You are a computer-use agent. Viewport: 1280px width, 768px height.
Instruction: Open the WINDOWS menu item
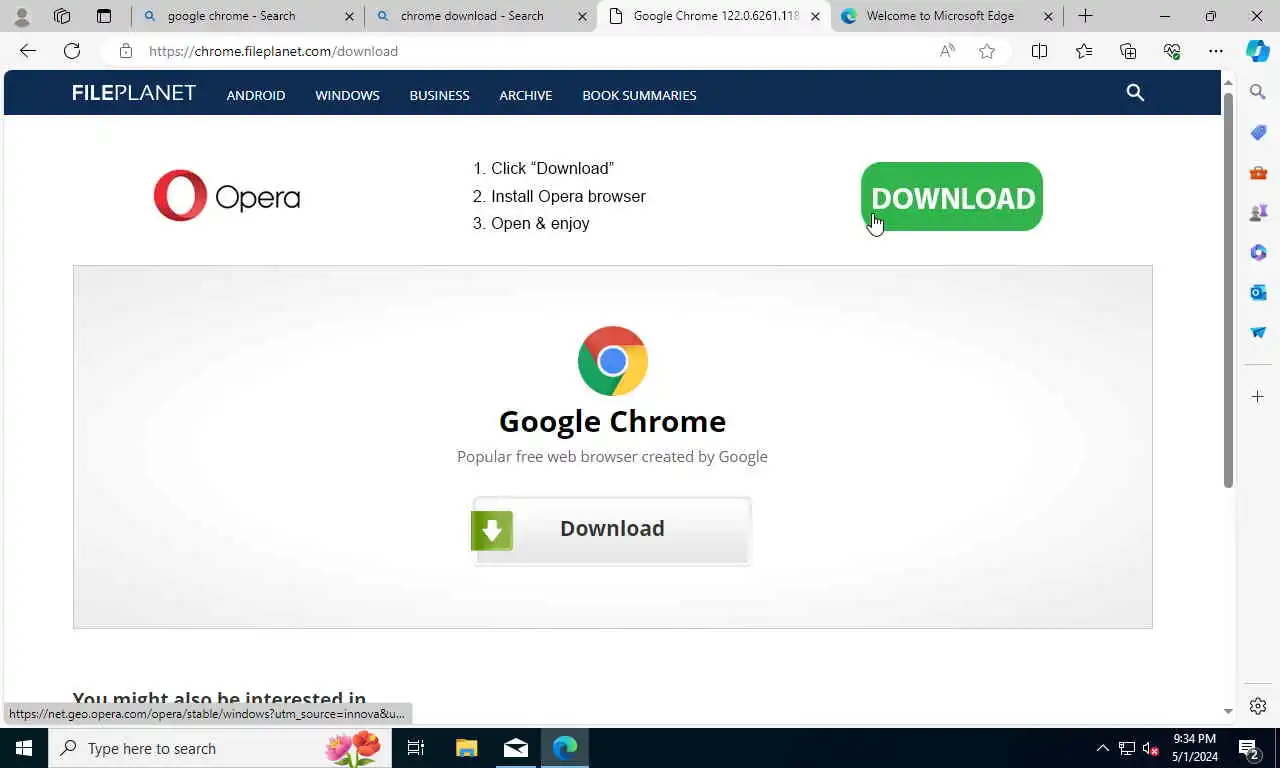click(347, 95)
